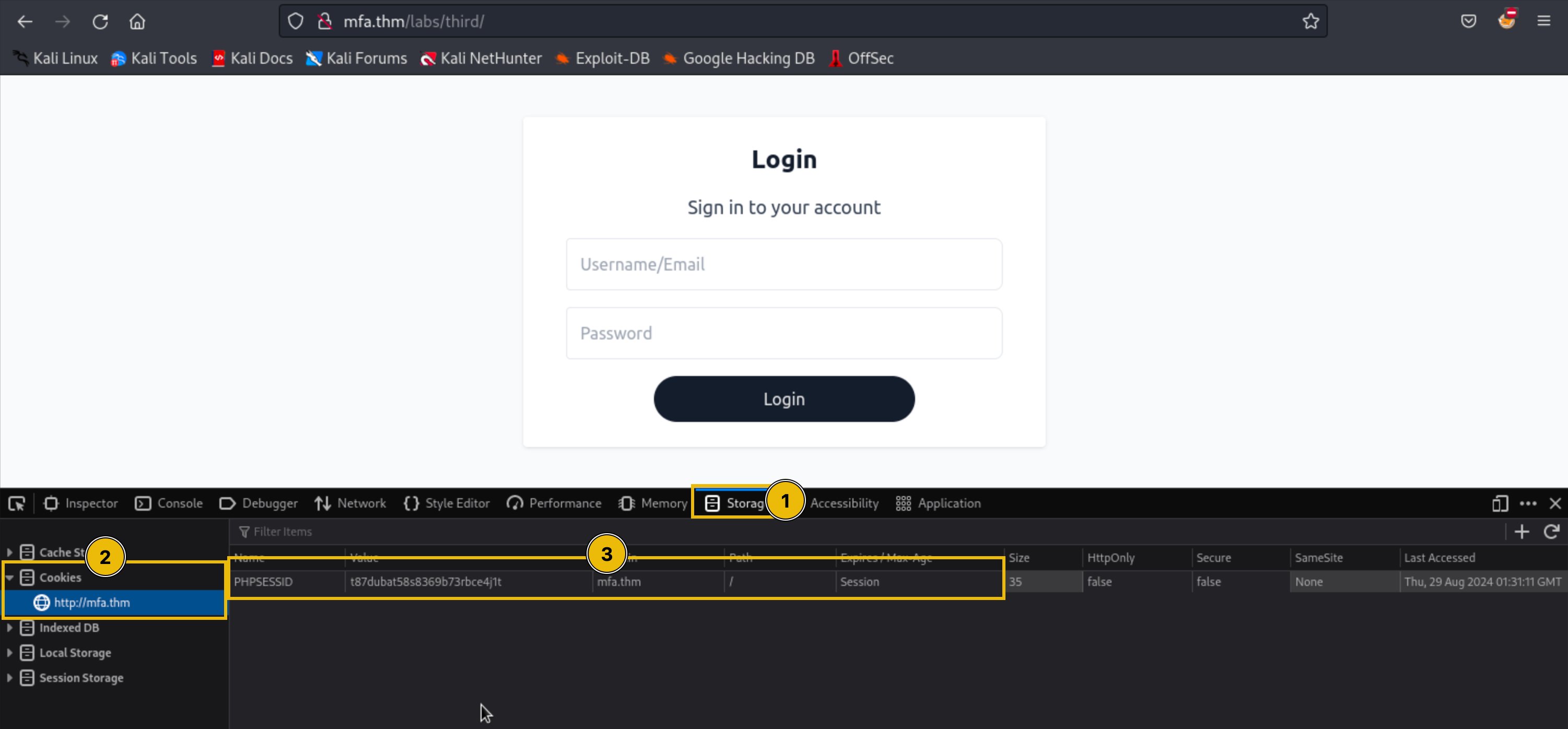Switch to the Network tab
The image size is (1568, 729).
(x=350, y=503)
